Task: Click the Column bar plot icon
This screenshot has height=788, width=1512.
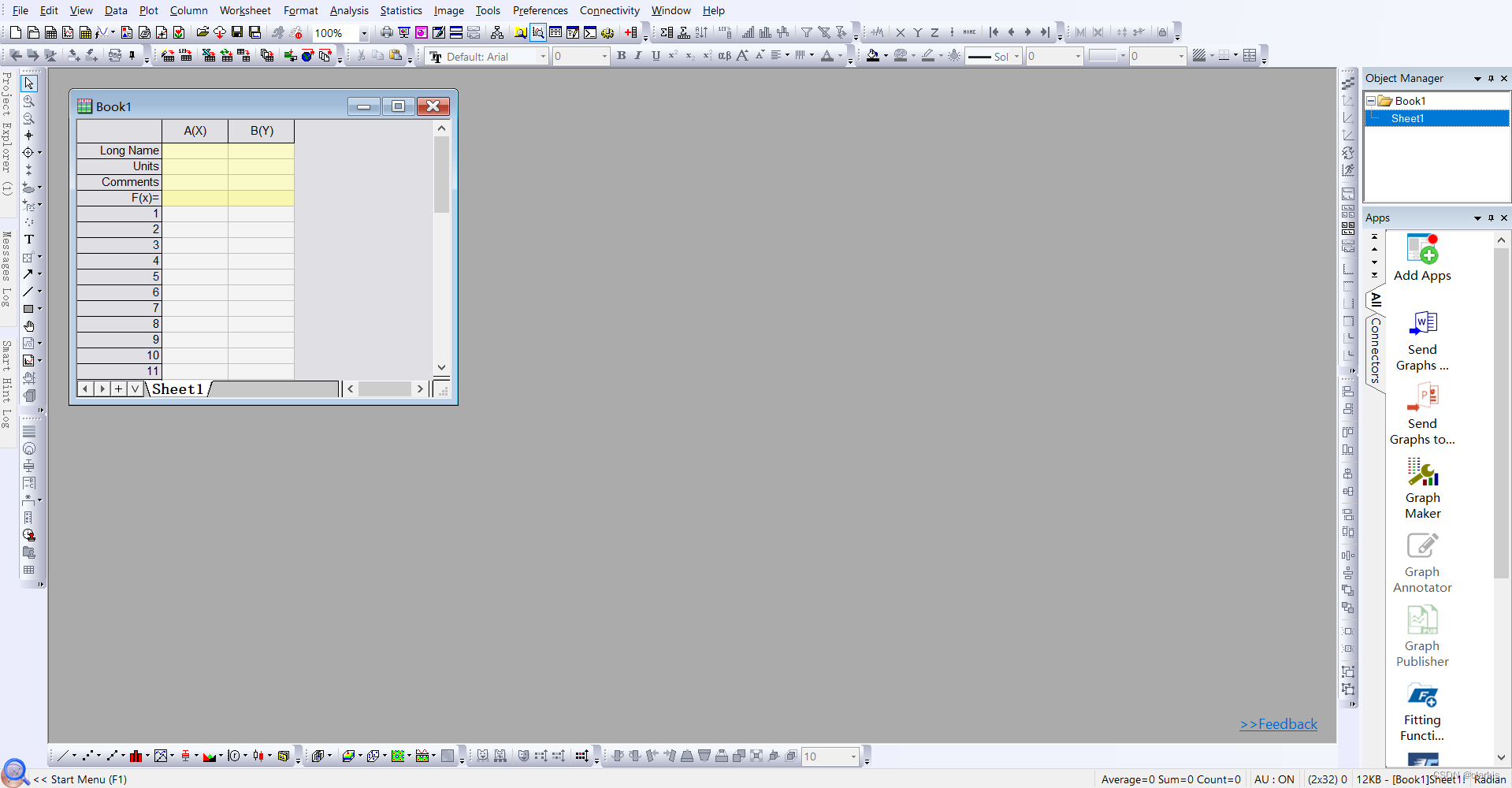Action: point(136,756)
